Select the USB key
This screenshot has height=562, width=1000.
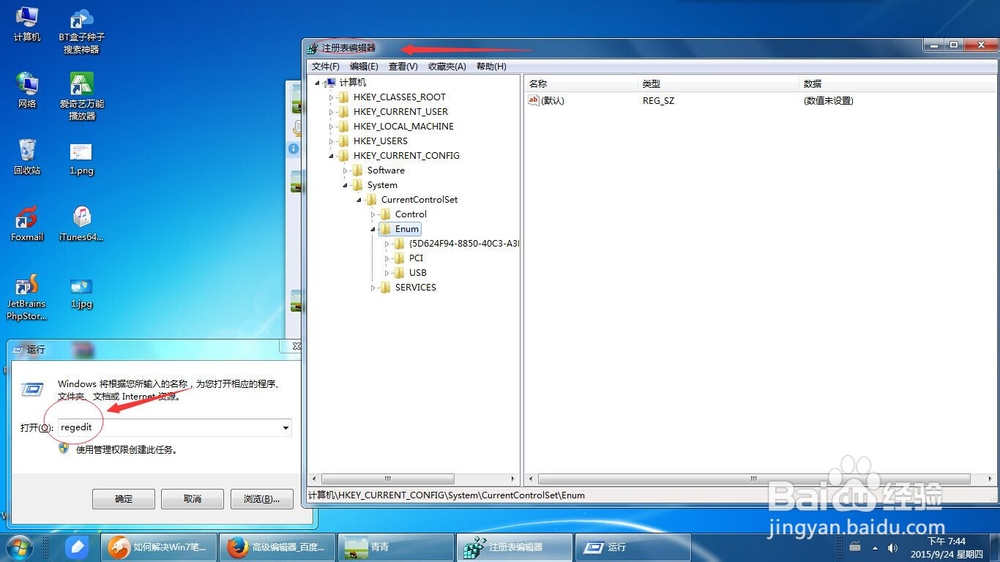418,273
